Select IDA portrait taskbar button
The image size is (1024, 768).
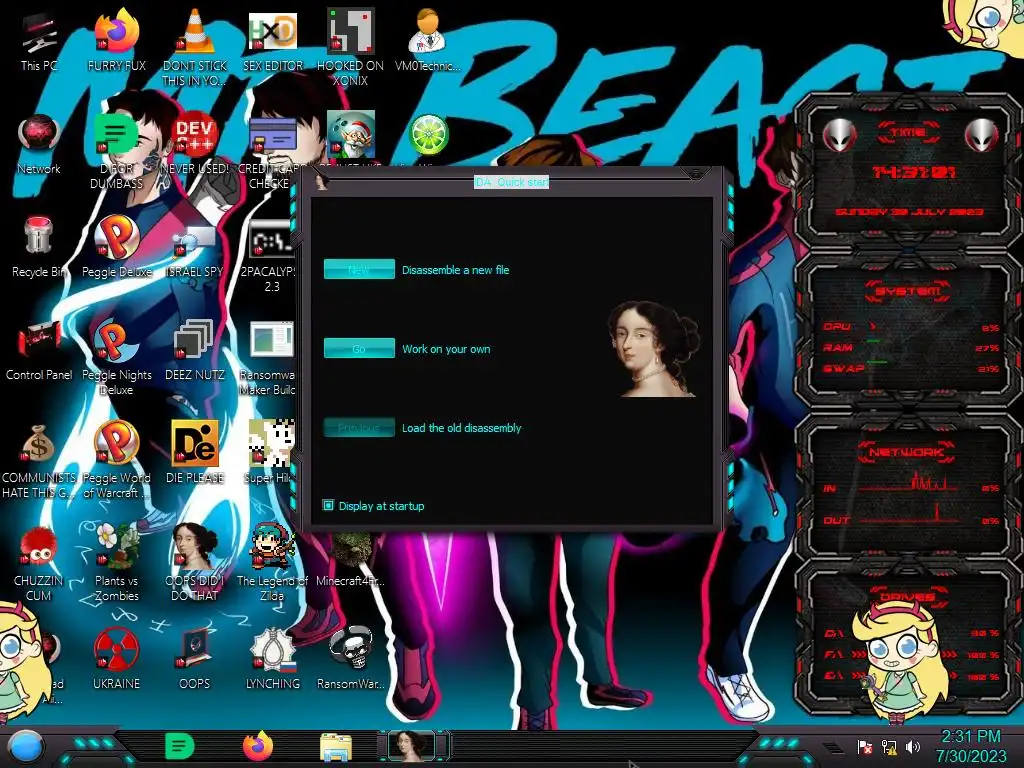click(x=412, y=746)
